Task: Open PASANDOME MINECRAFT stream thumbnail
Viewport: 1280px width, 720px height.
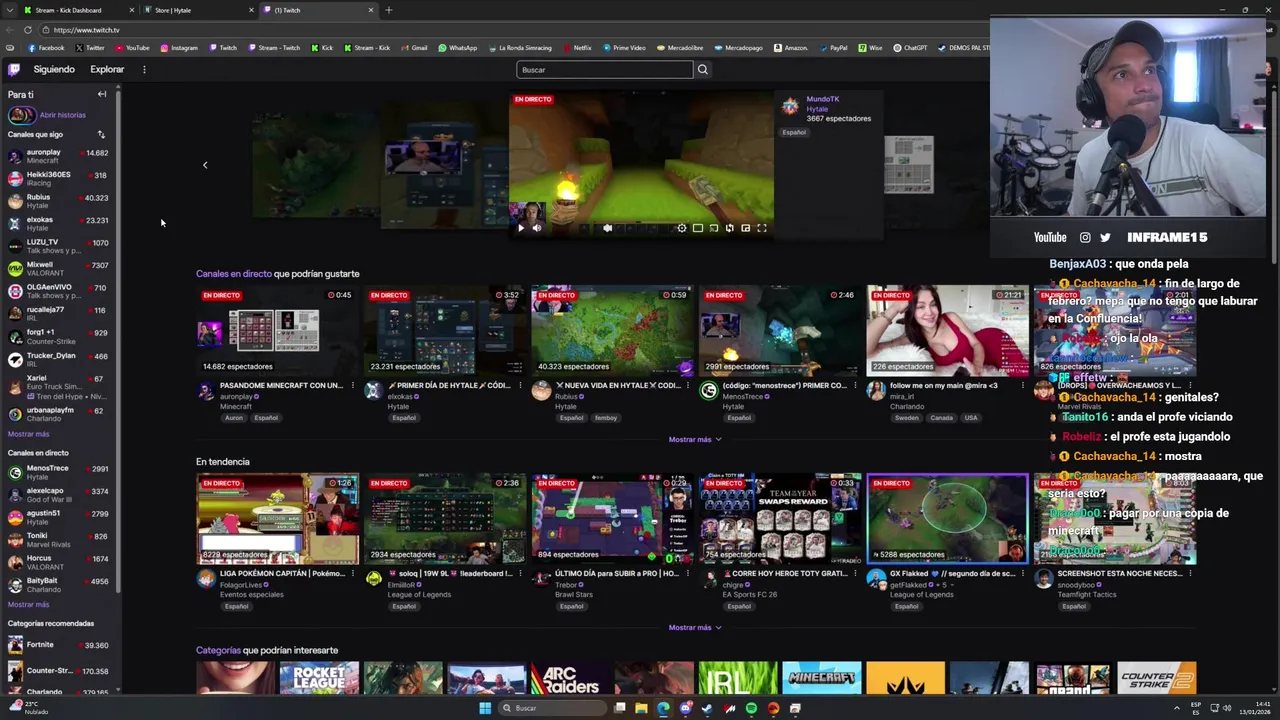Action: (277, 330)
